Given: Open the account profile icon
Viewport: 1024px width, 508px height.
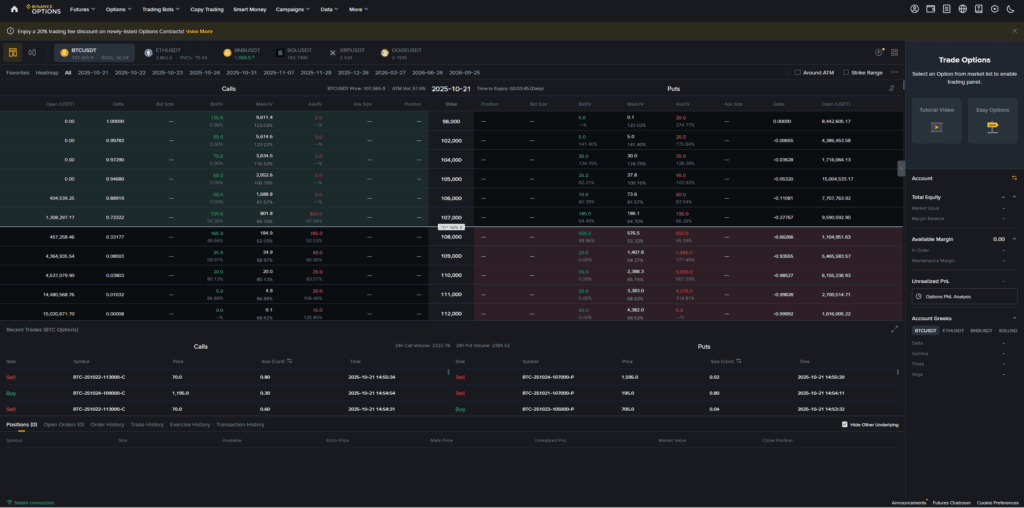Looking at the screenshot, I should (915, 9).
